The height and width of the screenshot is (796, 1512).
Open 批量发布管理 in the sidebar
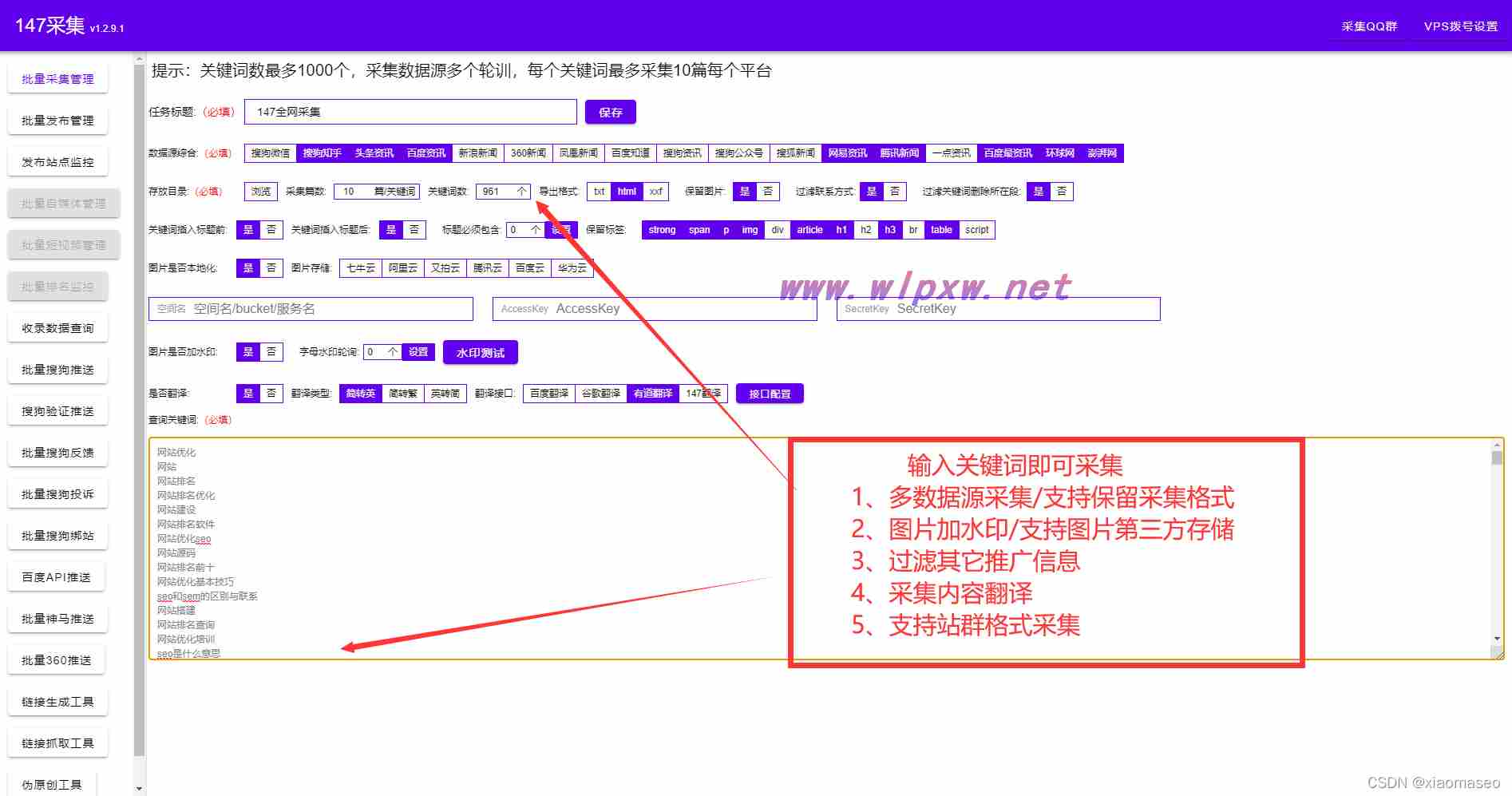tap(57, 121)
